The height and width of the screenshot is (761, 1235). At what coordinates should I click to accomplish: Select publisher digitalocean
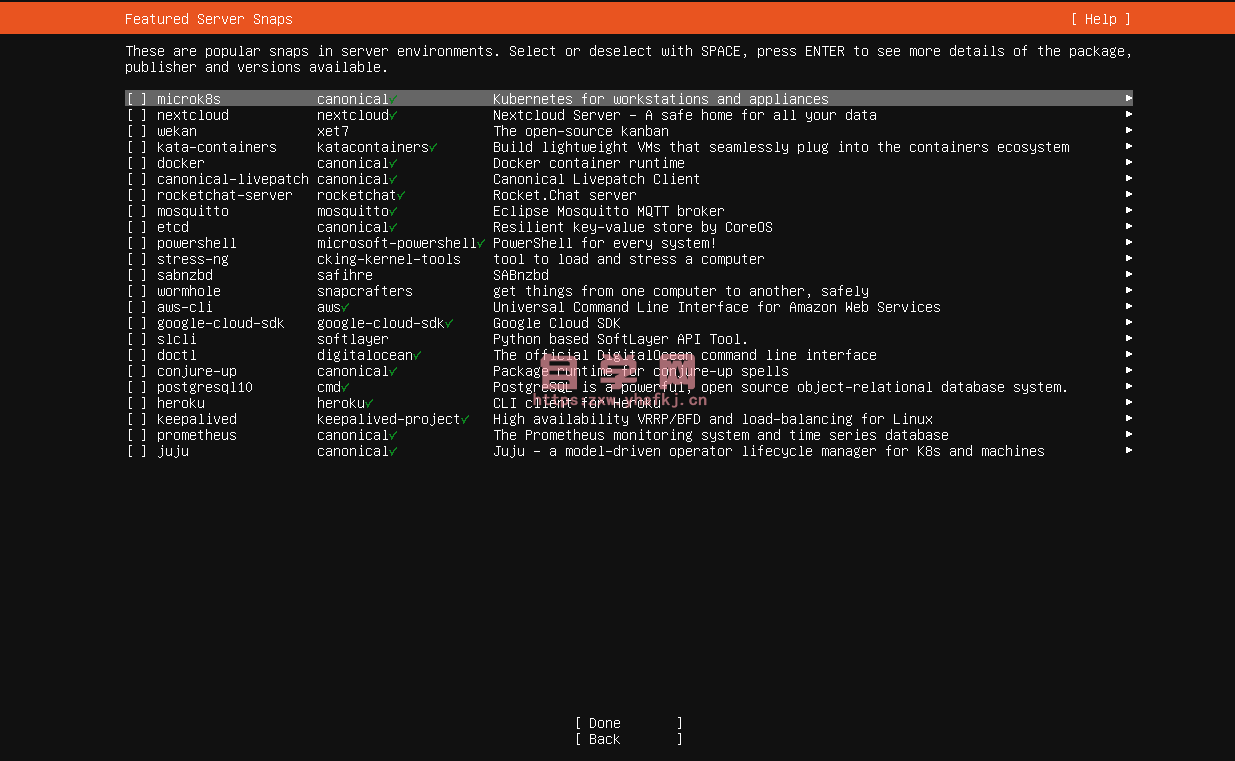tap(365, 355)
